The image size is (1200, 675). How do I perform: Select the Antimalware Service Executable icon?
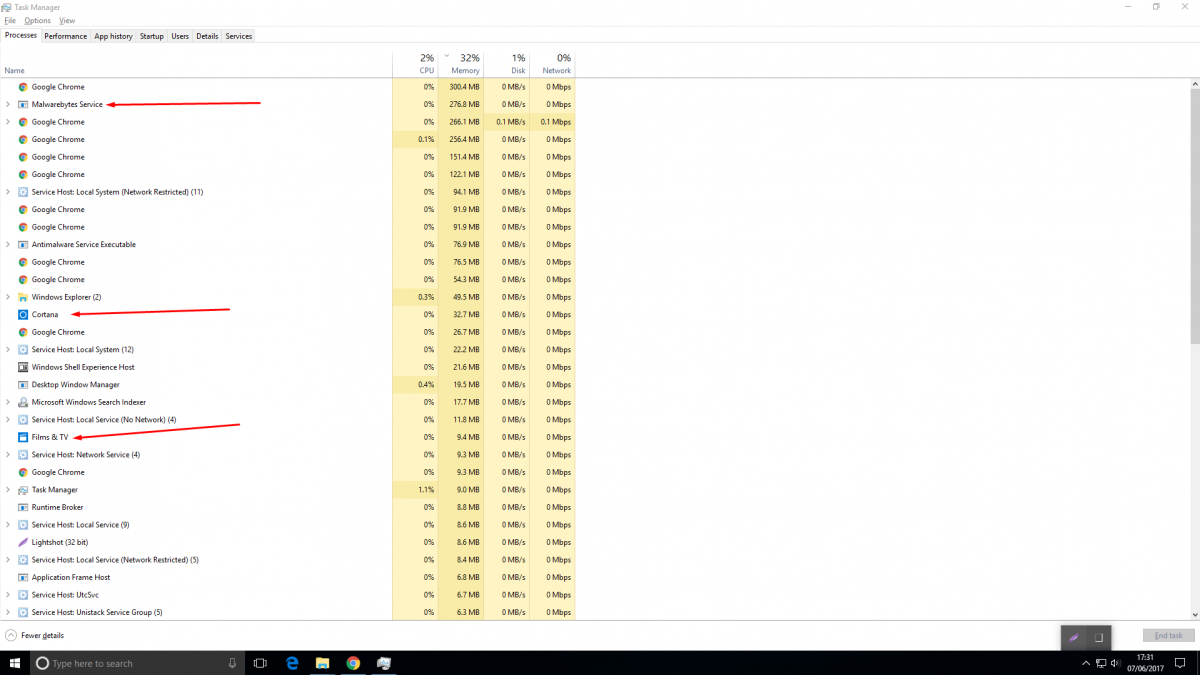tap(23, 245)
